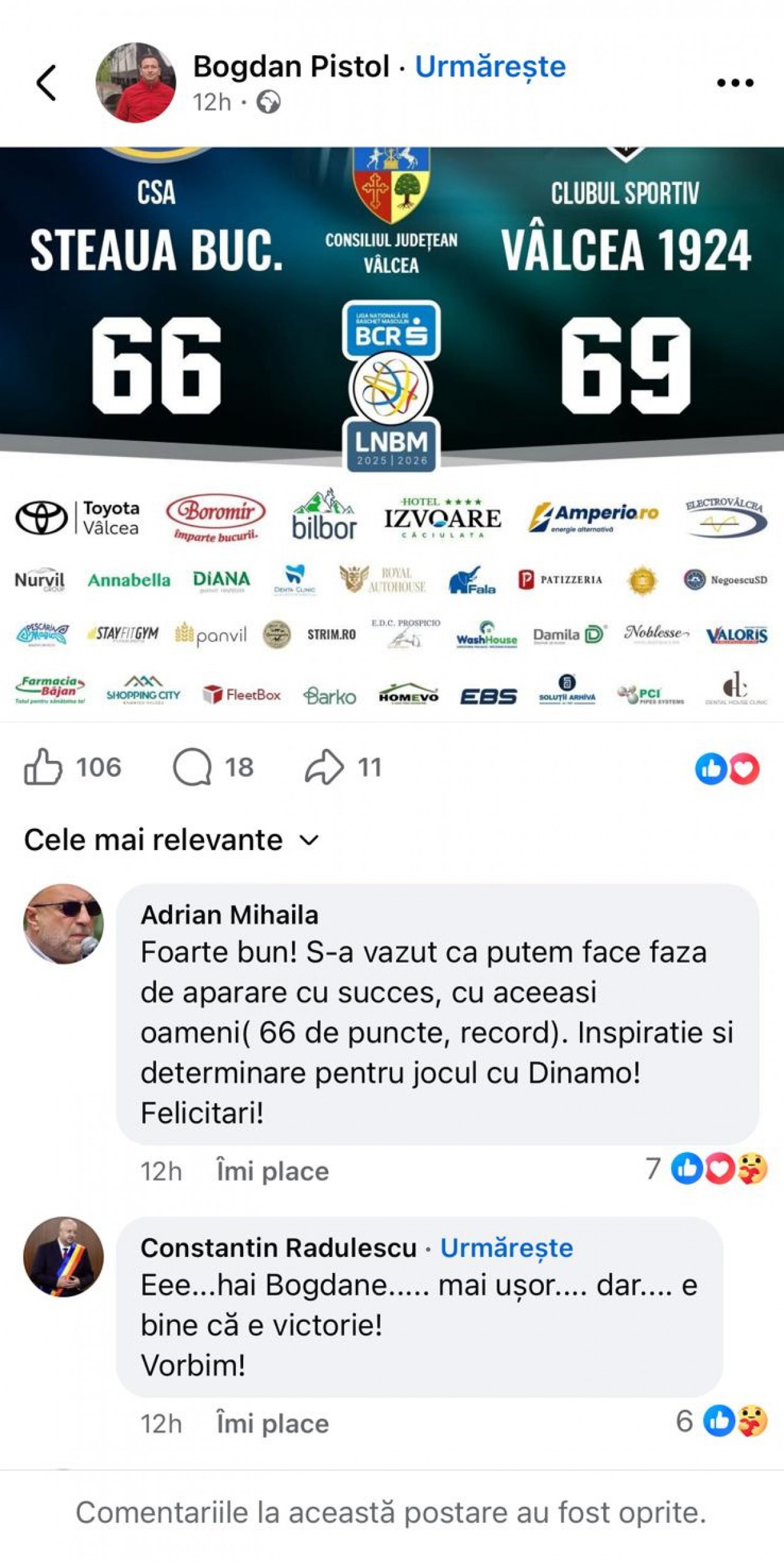784x1562 pixels.
Task: Tap the public globe privacy icon
Action: coord(268,102)
